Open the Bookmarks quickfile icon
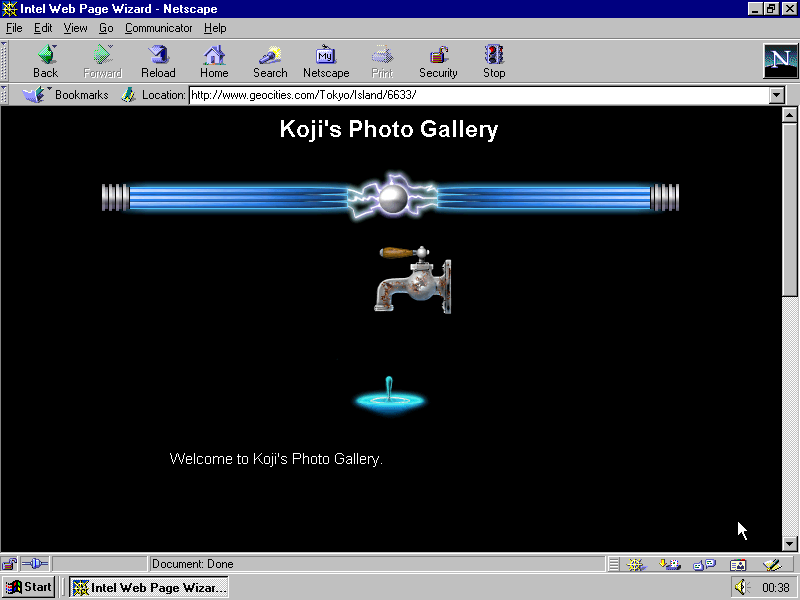This screenshot has height=600, width=800. pyautogui.click(x=34, y=94)
